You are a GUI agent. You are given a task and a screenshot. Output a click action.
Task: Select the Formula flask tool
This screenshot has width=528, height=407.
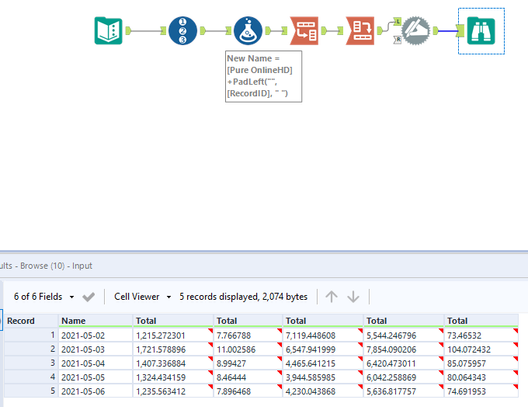[248, 31]
